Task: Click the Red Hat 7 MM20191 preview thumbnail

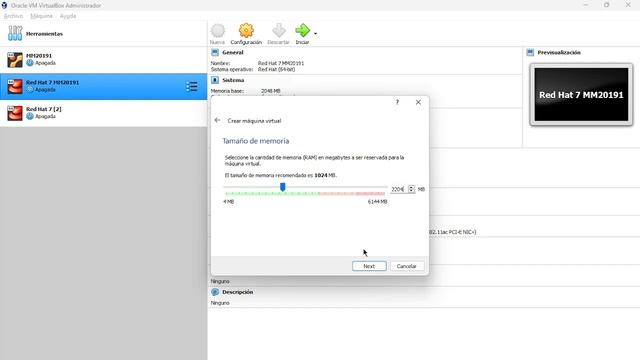Action: [x=581, y=95]
